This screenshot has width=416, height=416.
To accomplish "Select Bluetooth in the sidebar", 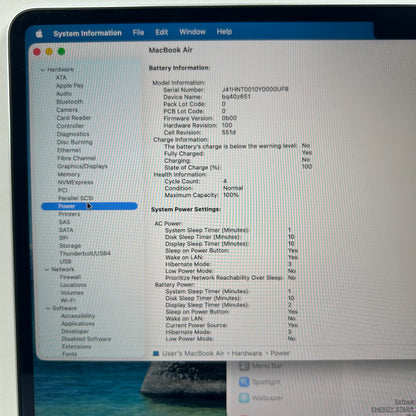I will (x=70, y=102).
